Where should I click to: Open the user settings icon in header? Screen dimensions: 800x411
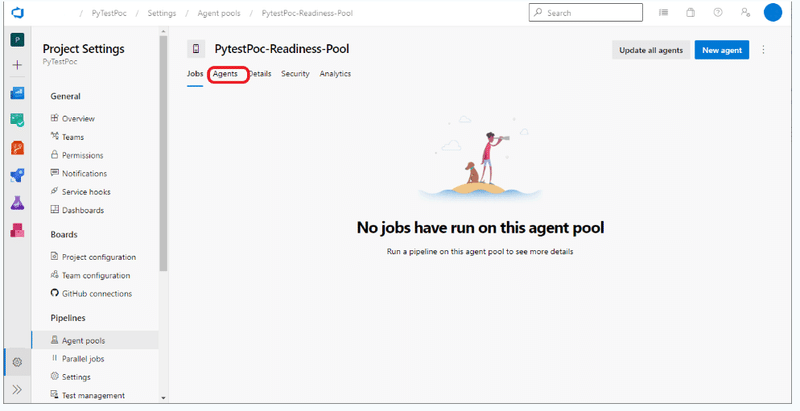(x=745, y=13)
